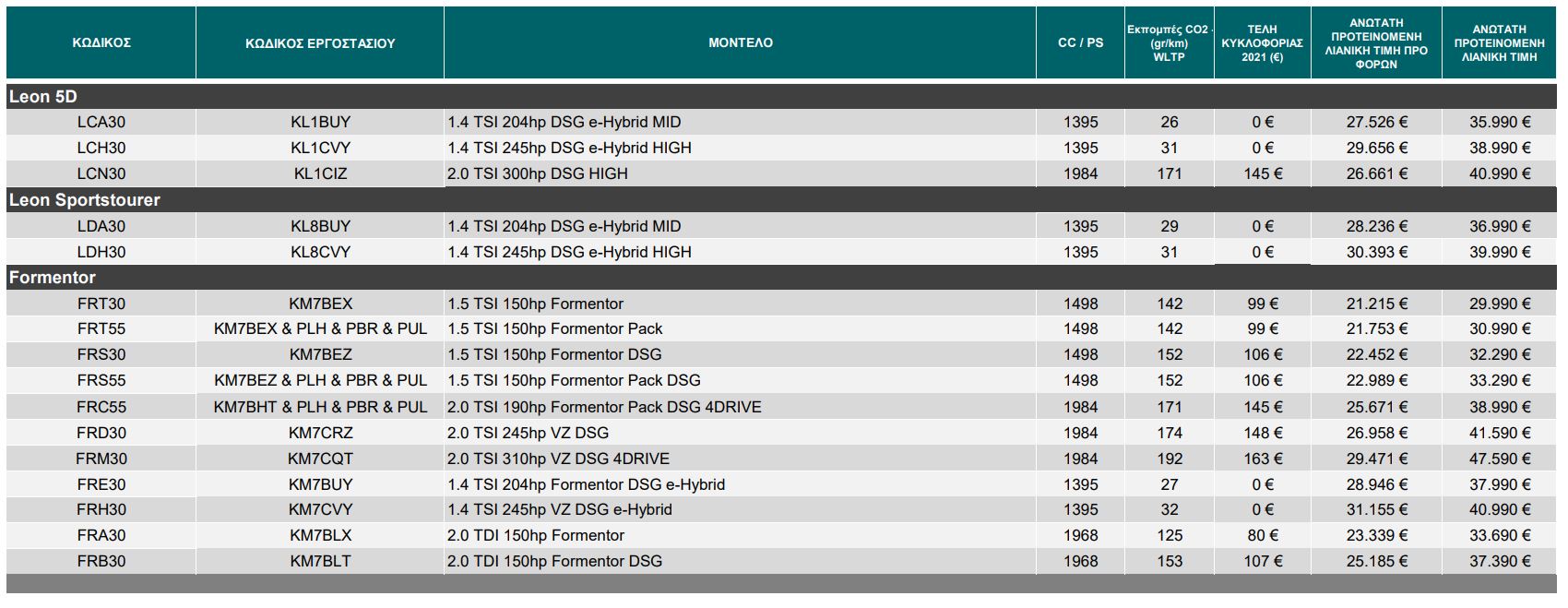Select the 47.590 € retail price cell

click(x=1499, y=459)
